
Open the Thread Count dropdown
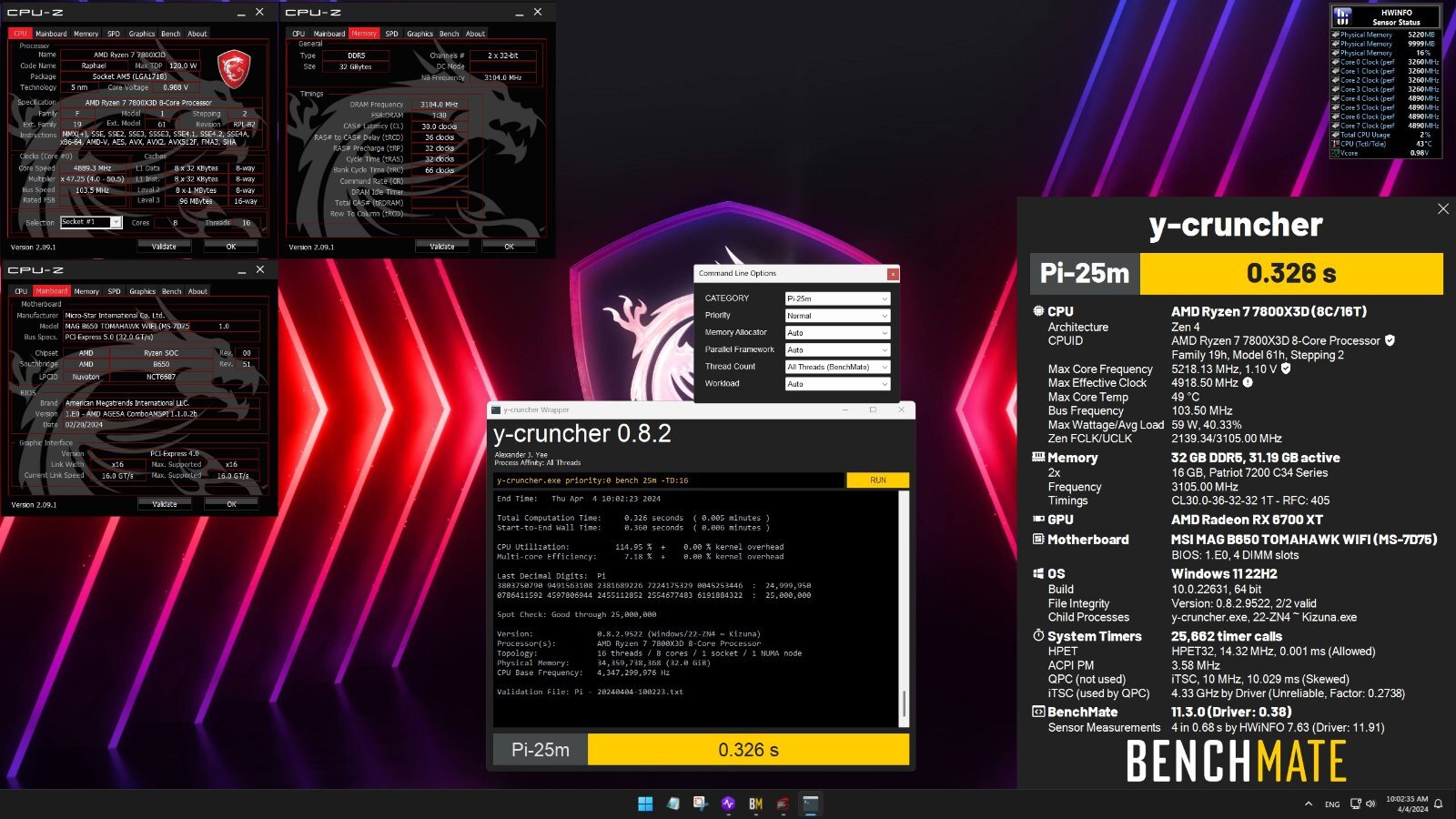point(837,367)
